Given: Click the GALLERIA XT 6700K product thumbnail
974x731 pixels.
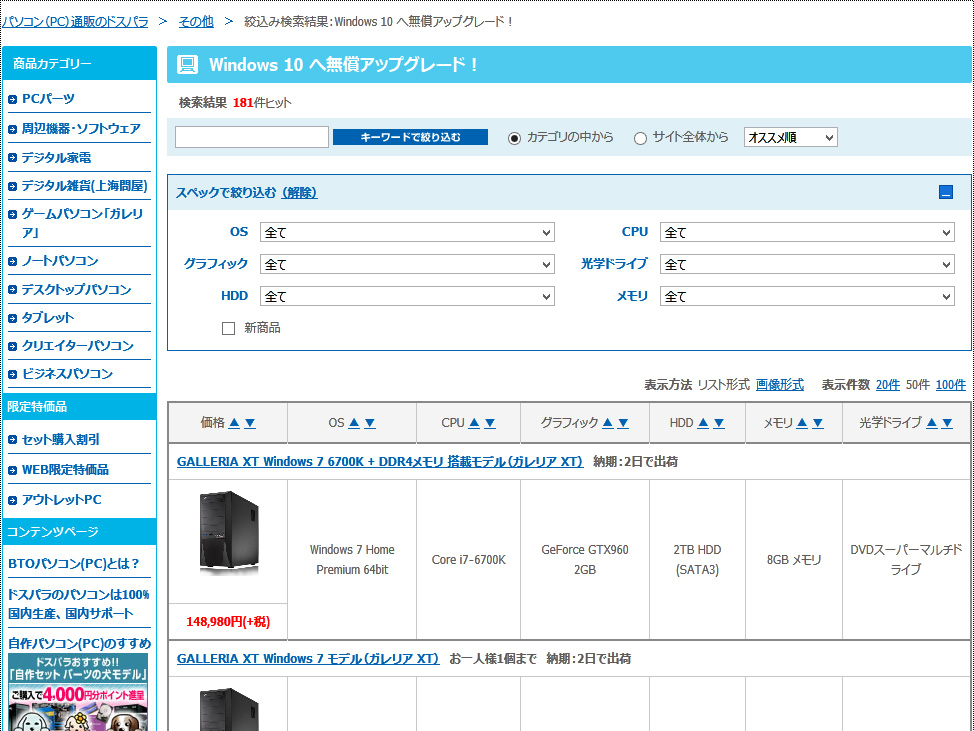Looking at the screenshot, I should [228, 533].
